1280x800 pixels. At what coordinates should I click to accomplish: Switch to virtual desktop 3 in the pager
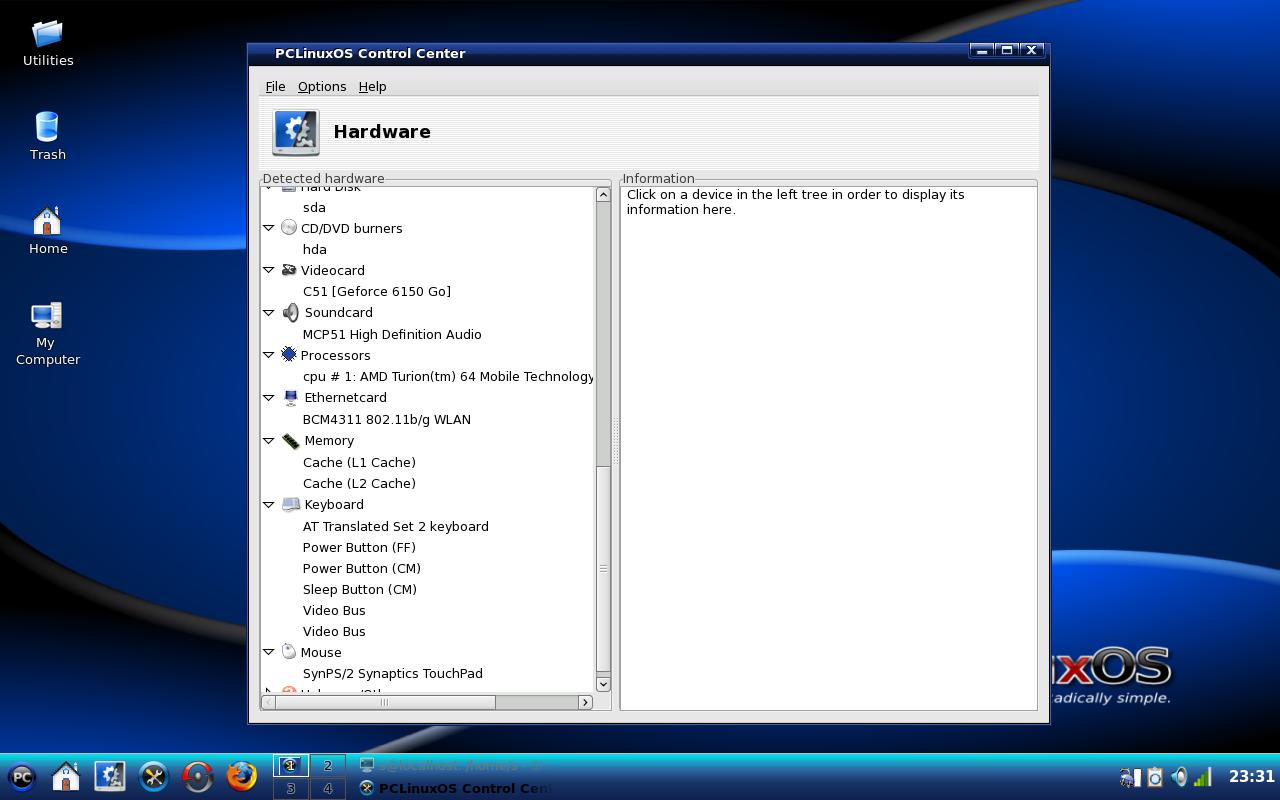[291, 788]
